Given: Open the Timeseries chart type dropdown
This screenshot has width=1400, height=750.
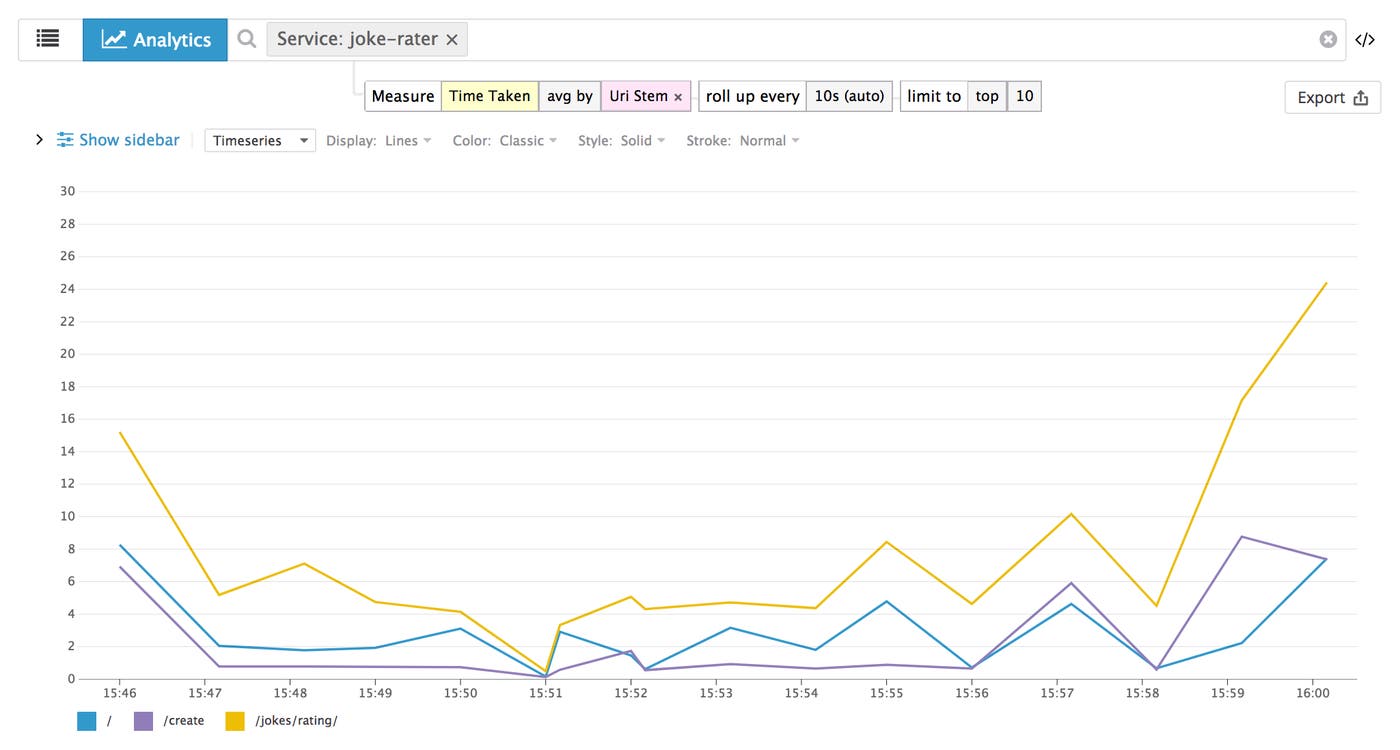Looking at the screenshot, I should pyautogui.click(x=260, y=140).
